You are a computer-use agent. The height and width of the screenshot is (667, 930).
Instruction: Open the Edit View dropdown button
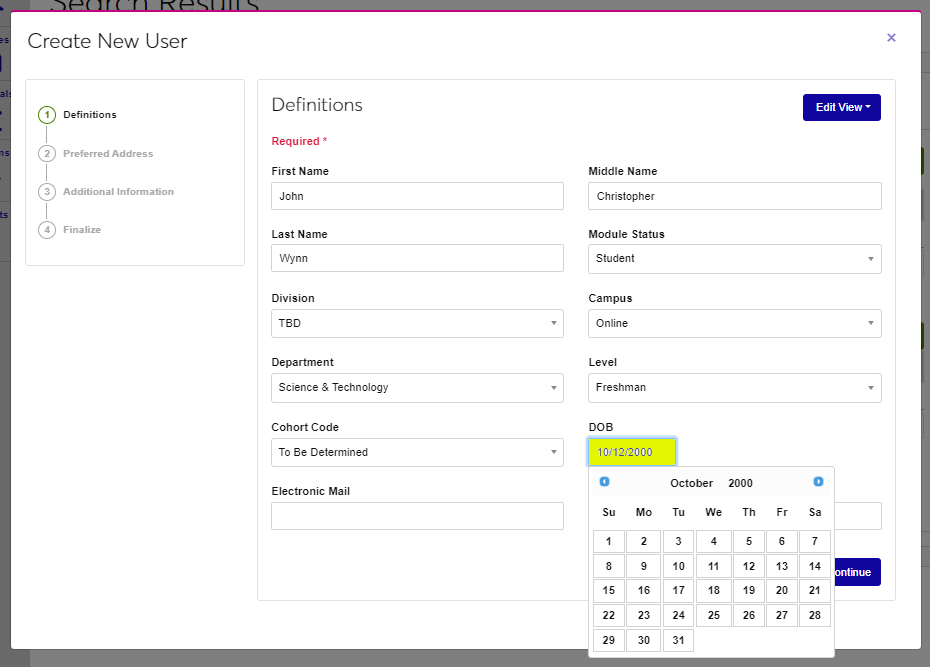(841, 107)
